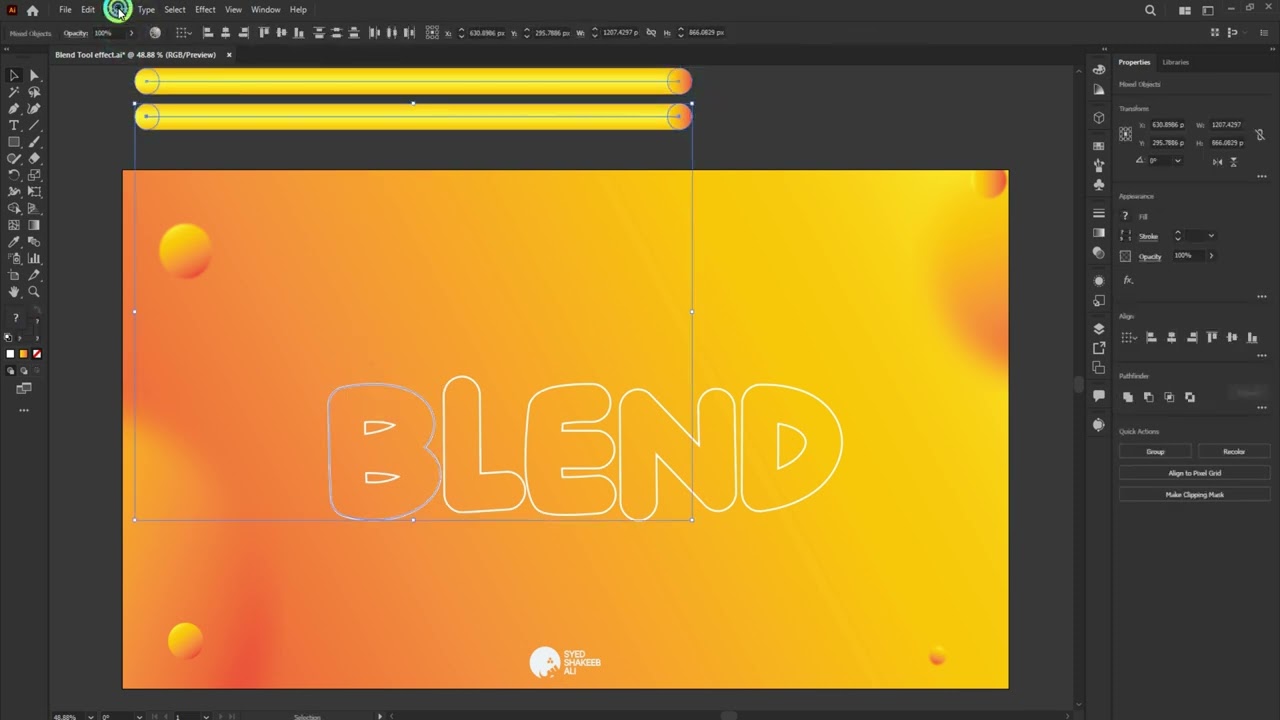Screen dimensions: 1280x720
Task: Set Default Fill and Stroke
Action: point(9,337)
